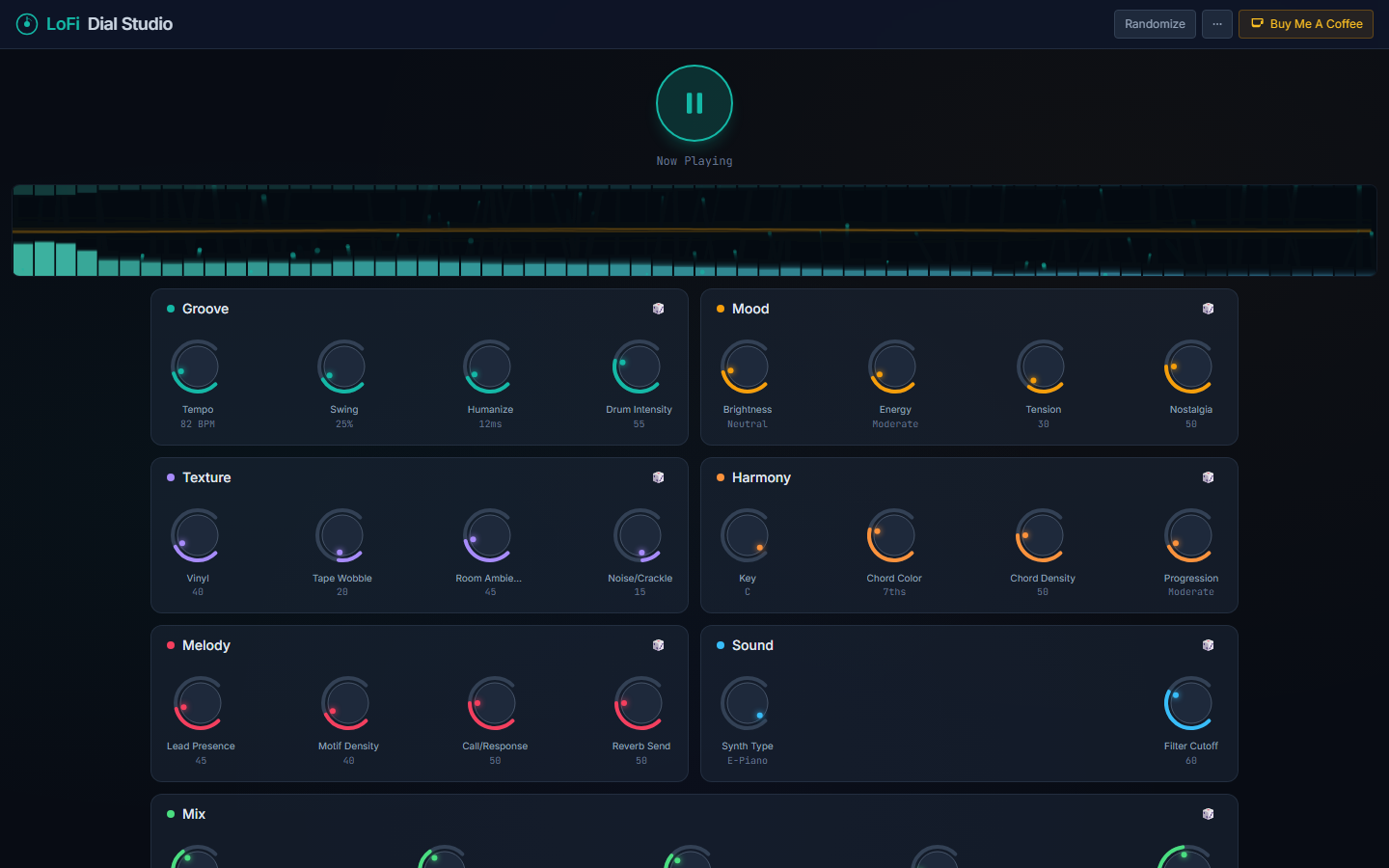Click the "Moderate" value under Energy

click(895, 424)
